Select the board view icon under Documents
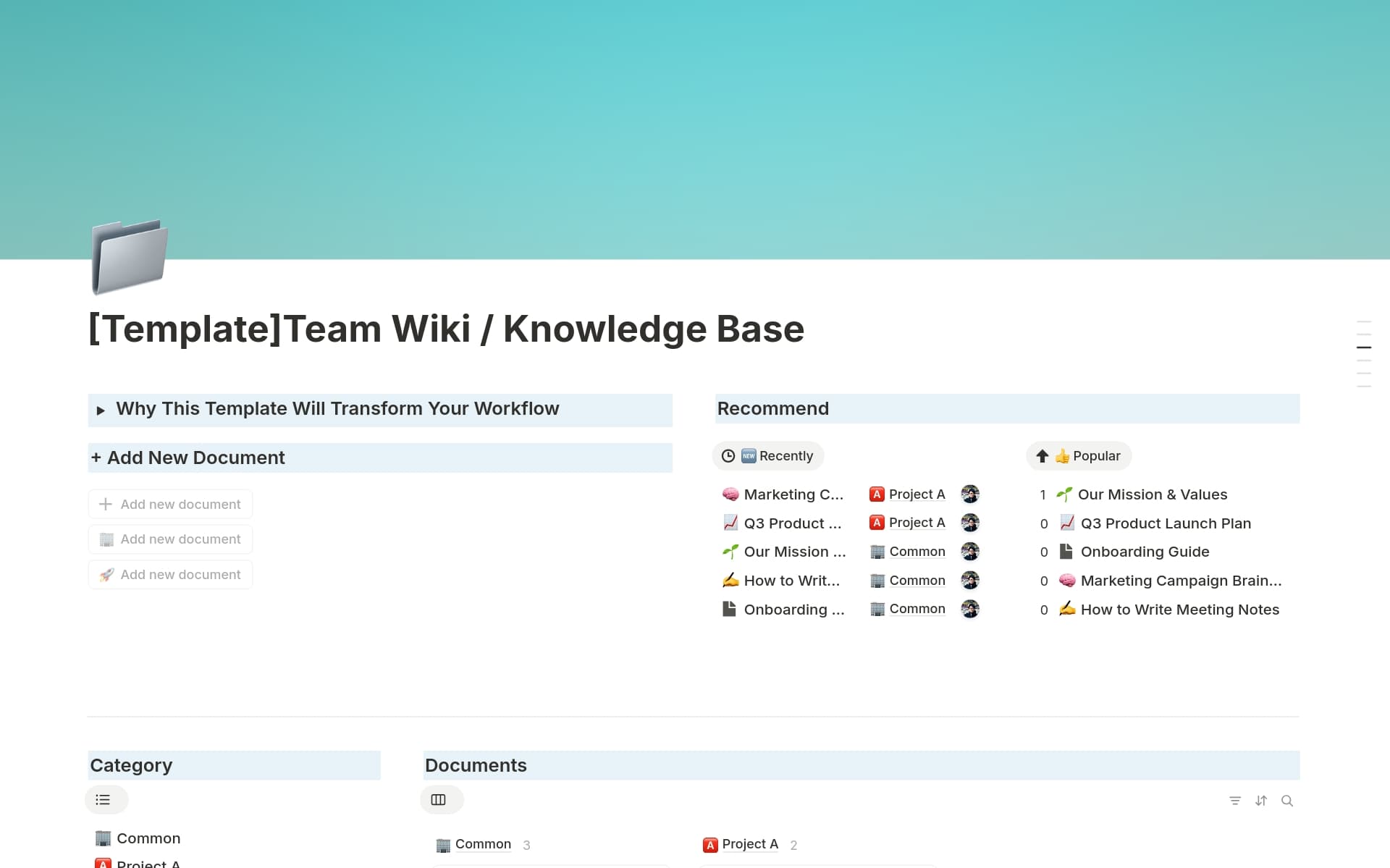Image resolution: width=1390 pixels, height=868 pixels. coord(442,799)
